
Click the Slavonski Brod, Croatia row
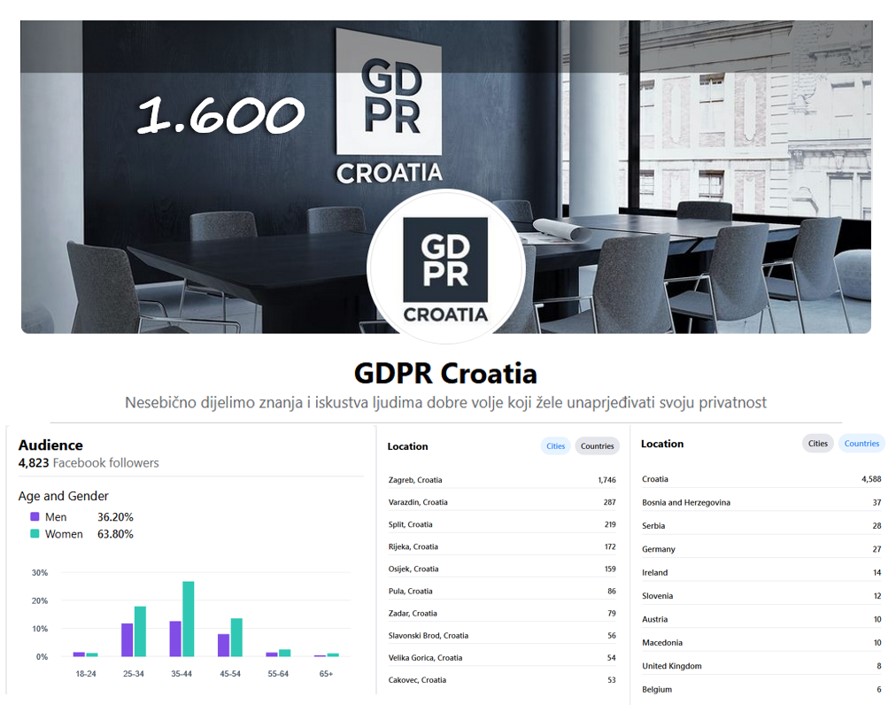point(502,635)
